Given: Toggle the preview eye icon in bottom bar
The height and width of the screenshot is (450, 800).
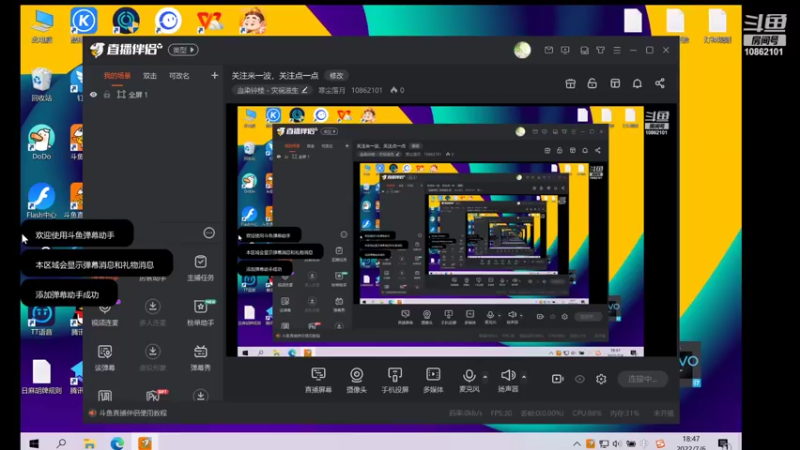Looking at the screenshot, I should (x=580, y=379).
